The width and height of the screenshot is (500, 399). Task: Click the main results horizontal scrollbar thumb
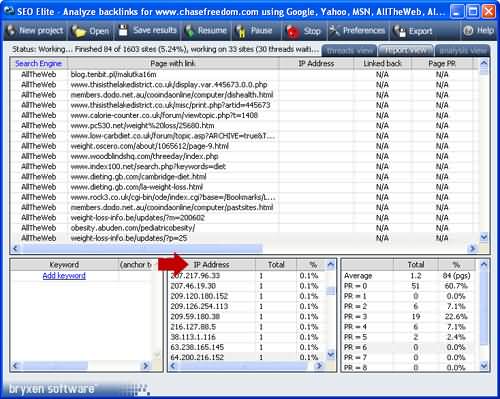pos(141,249)
